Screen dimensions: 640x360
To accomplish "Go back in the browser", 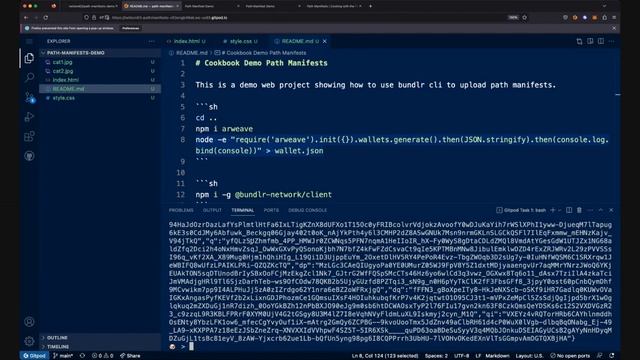I will [26, 18].
